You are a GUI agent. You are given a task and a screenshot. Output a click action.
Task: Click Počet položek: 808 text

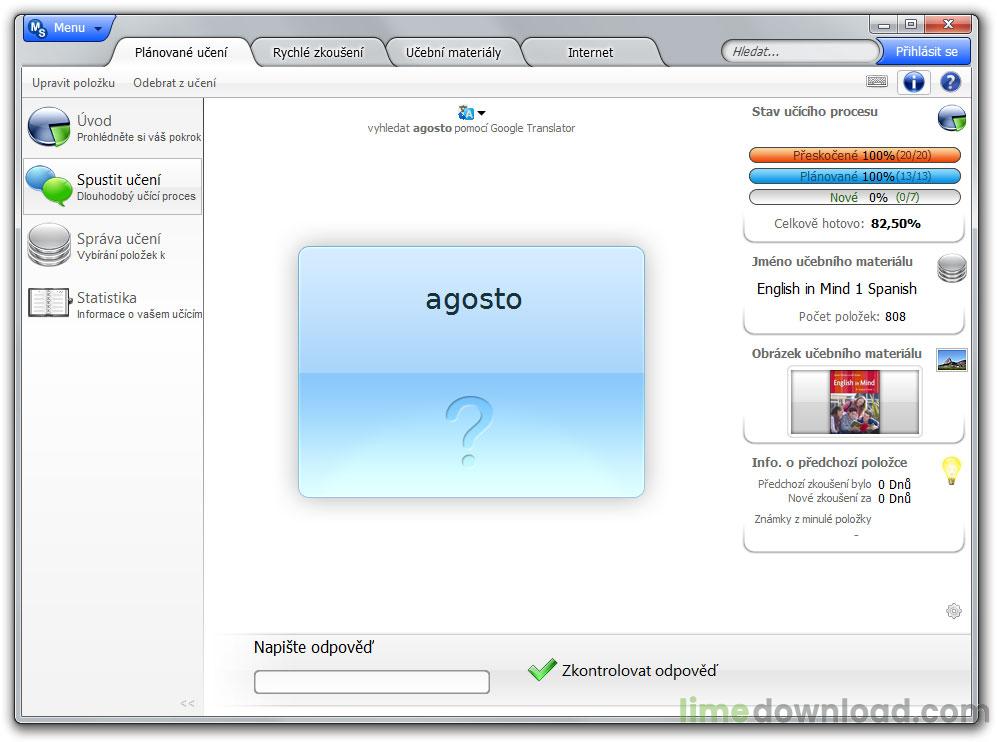coord(852,317)
